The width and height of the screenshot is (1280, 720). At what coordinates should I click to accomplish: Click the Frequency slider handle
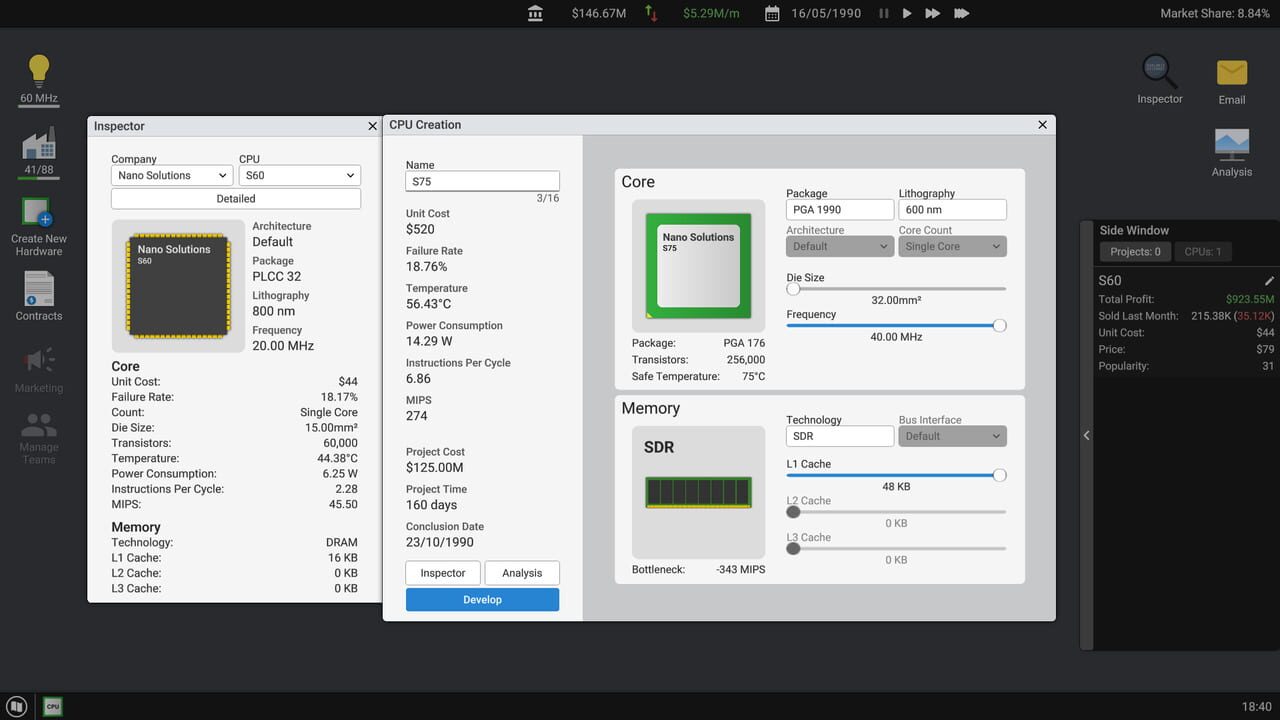(999, 326)
